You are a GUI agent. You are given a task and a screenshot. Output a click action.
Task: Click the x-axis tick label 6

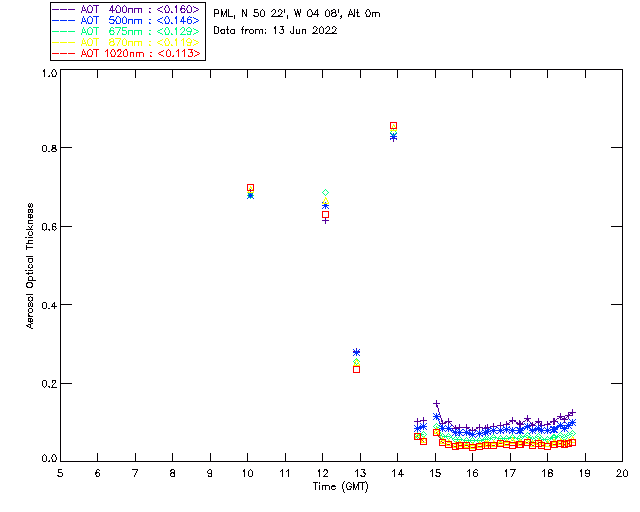click(98, 473)
